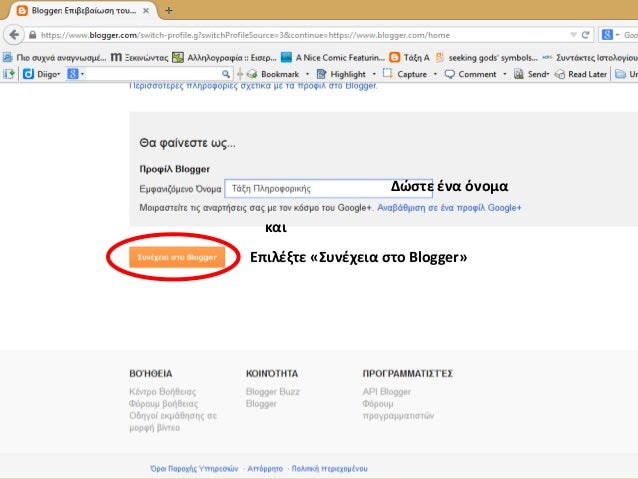Expand the Bookmark dropdown arrow
Screen dimensions: 638x479
click(307, 74)
